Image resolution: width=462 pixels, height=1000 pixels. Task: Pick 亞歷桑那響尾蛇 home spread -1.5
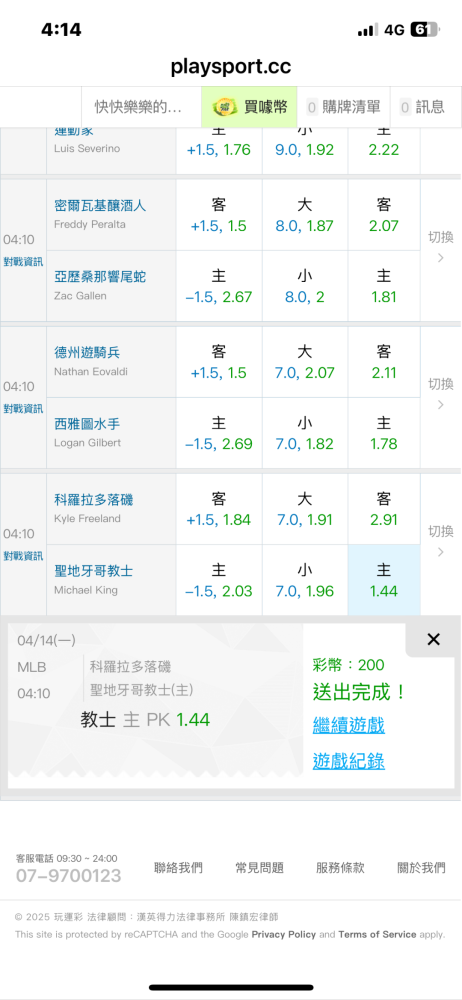coord(218,286)
